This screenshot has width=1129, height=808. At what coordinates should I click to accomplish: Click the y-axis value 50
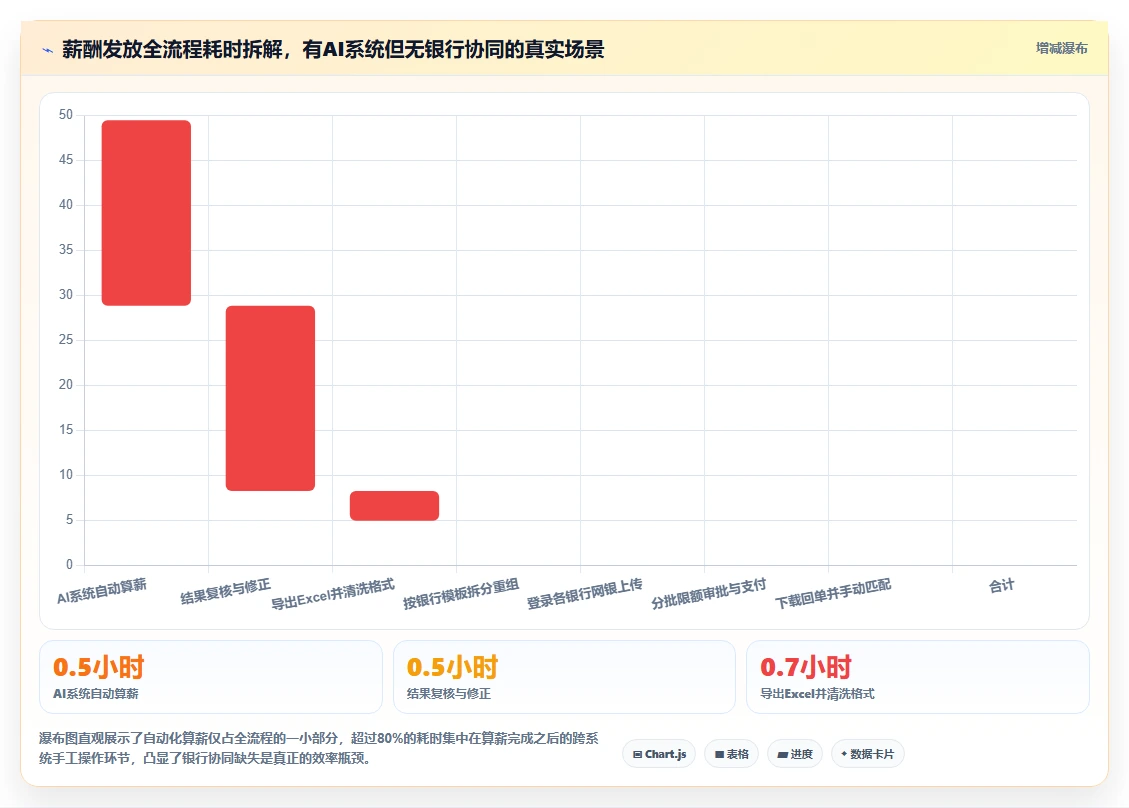(x=66, y=115)
